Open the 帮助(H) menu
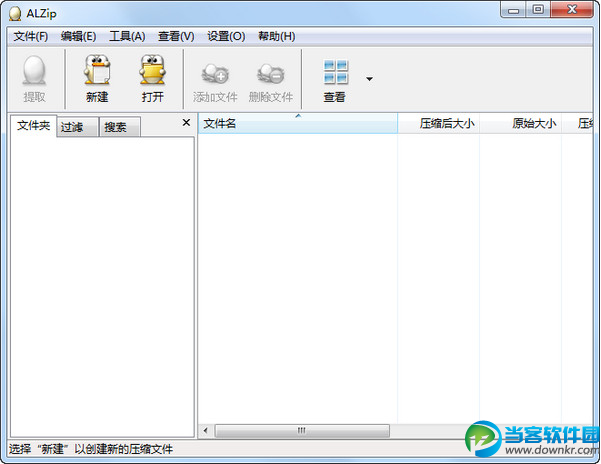This screenshot has height=464, width=601. point(277,36)
